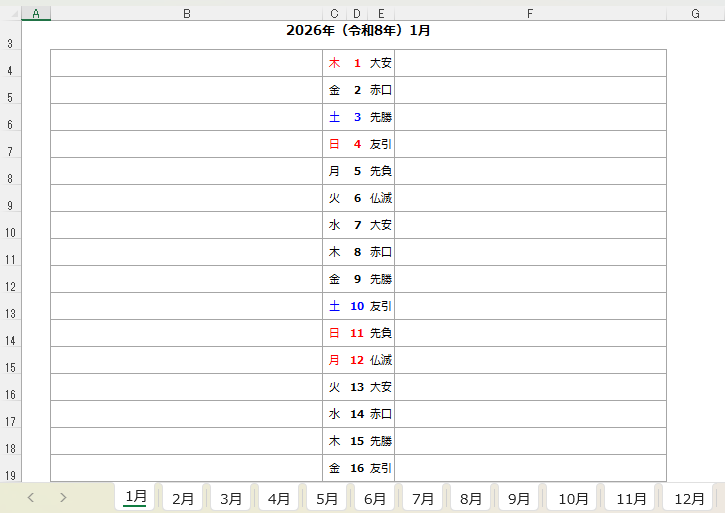This screenshot has width=725, height=513.
Task: Select the red 月 weekday cell for the 12th
Action: [x=334, y=360]
